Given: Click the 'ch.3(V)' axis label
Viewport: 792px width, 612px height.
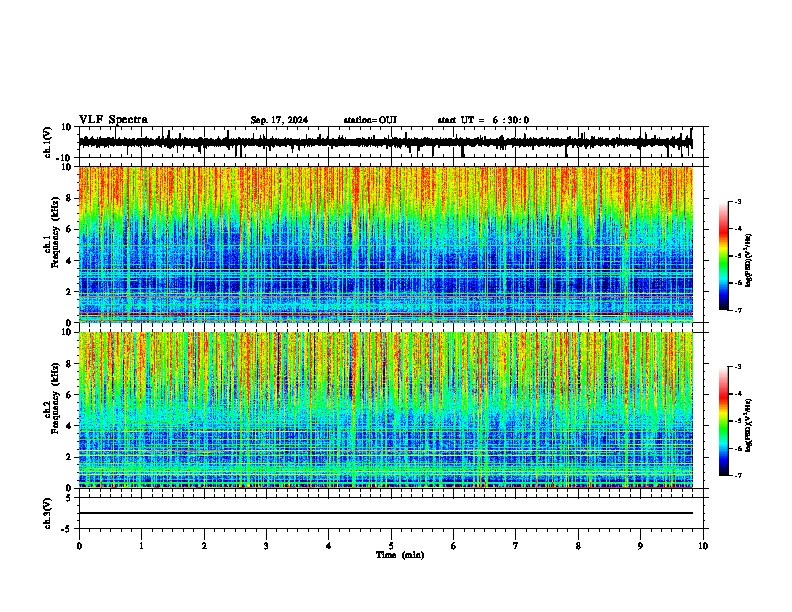Looking at the screenshot, I should tap(48, 513).
